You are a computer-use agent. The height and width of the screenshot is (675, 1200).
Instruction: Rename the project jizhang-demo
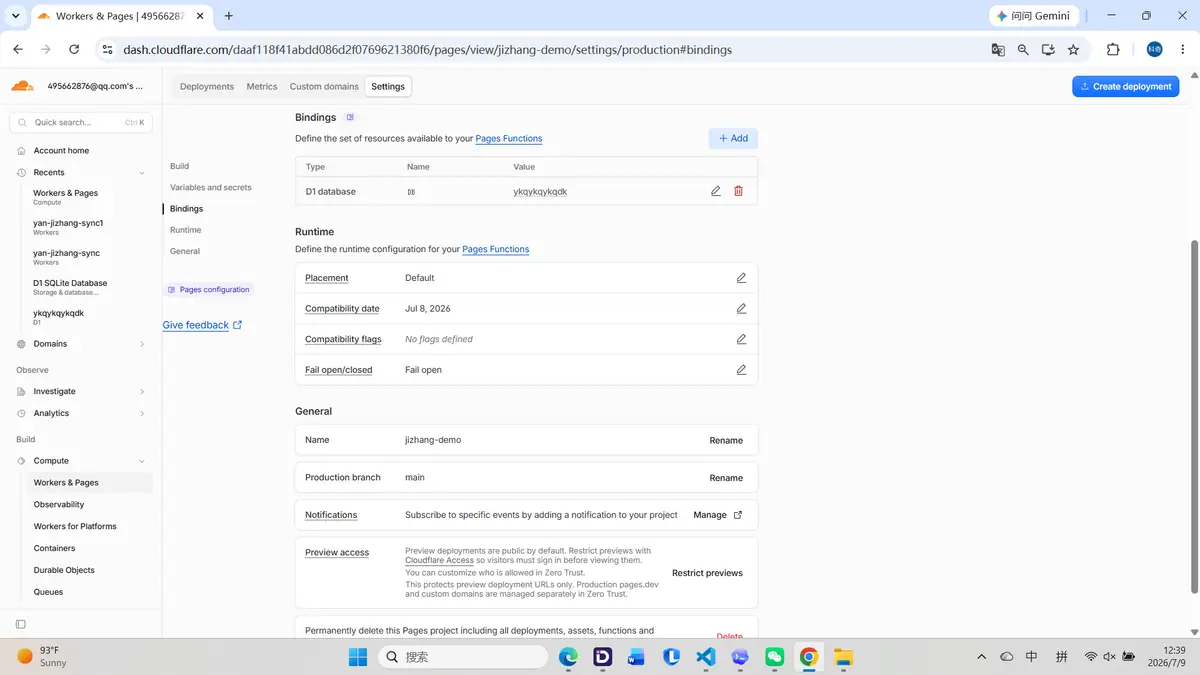click(726, 440)
